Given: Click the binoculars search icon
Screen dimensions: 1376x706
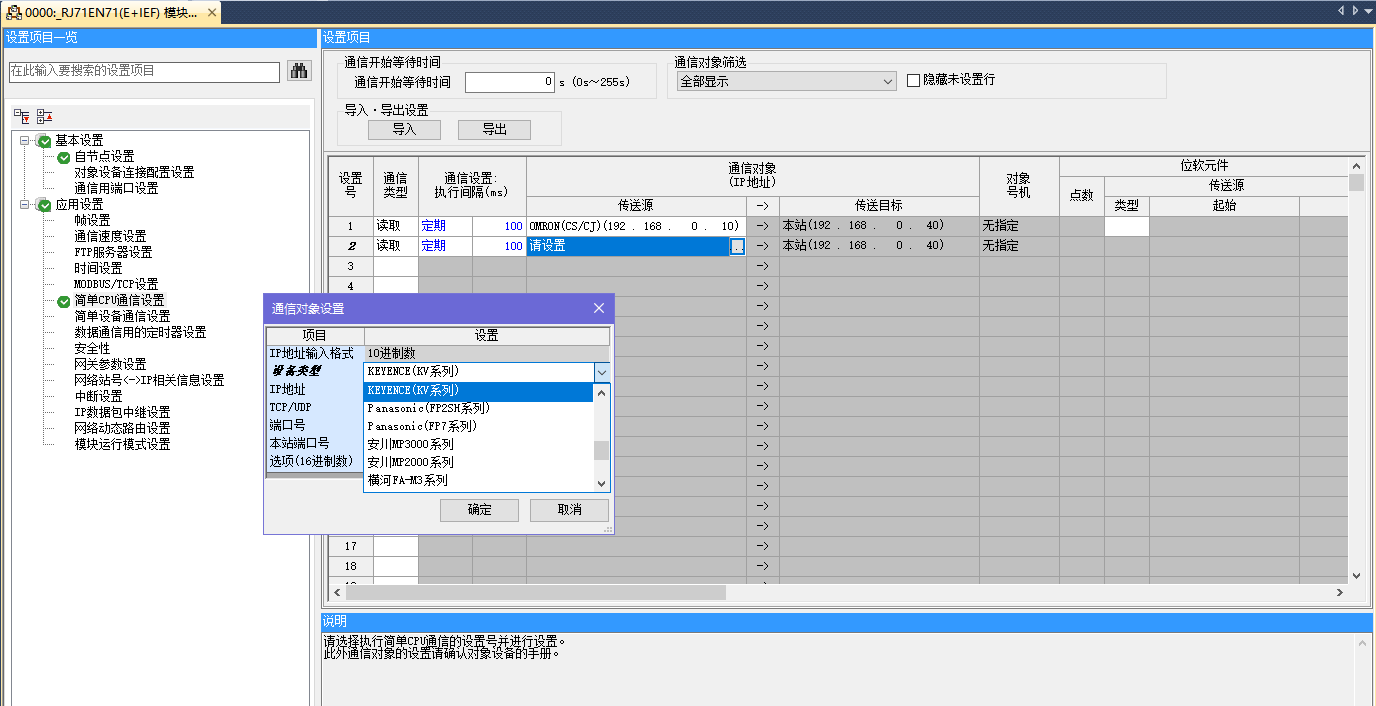Looking at the screenshot, I should click(x=299, y=71).
